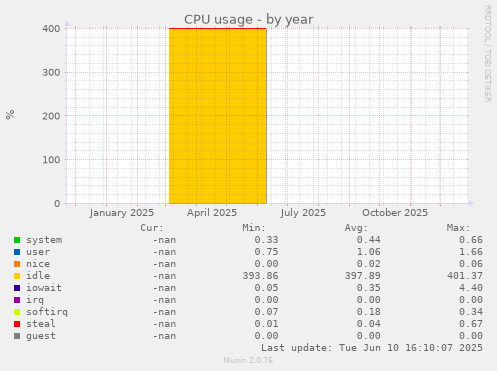This screenshot has height=371, width=497.
Task: Click the idle minimum value 393.86
Action: (x=260, y=276)
